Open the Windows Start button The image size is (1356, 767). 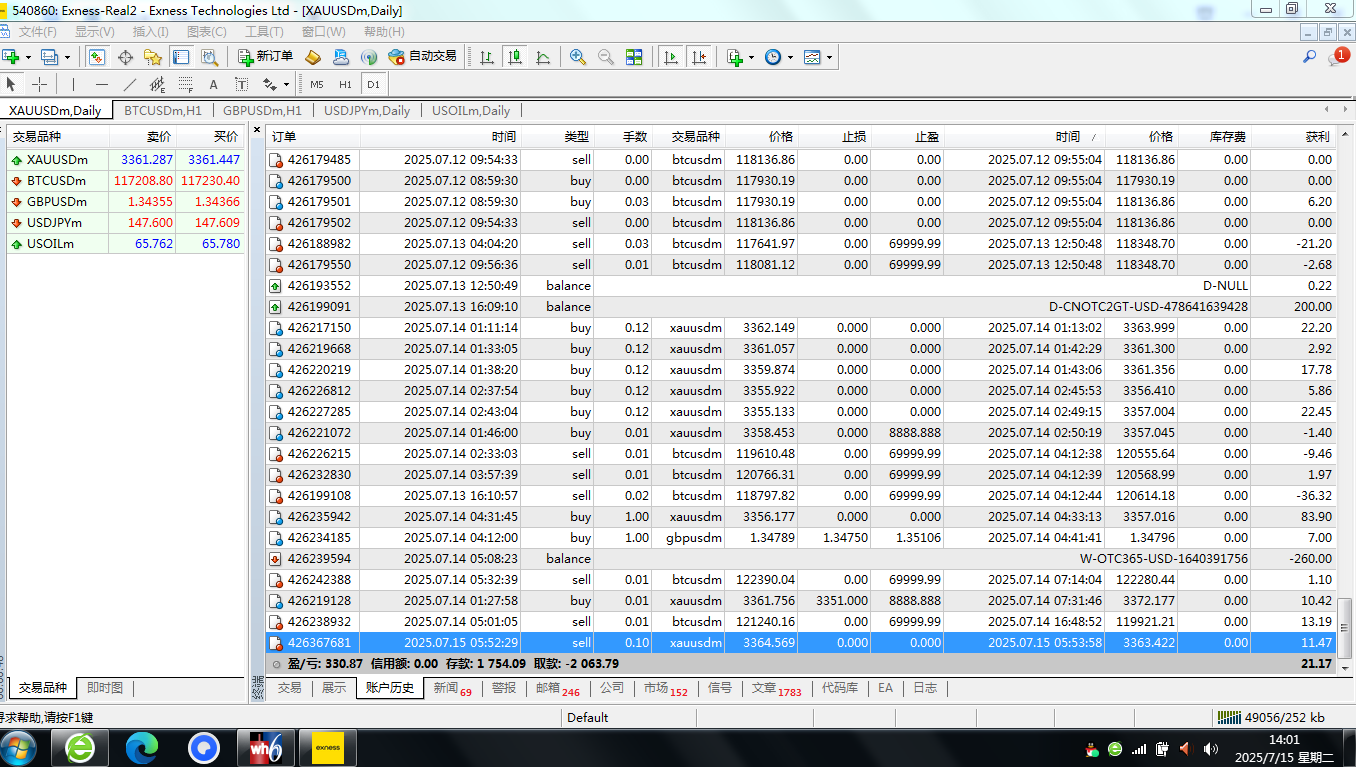click(x=19, y=747)
